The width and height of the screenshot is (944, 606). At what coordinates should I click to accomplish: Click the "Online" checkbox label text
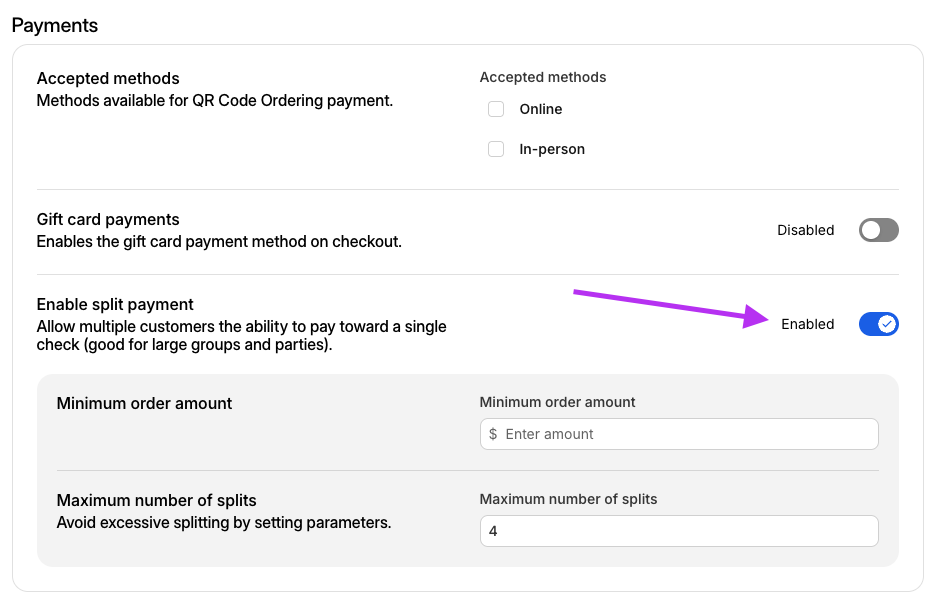click(x=541, y=109)
